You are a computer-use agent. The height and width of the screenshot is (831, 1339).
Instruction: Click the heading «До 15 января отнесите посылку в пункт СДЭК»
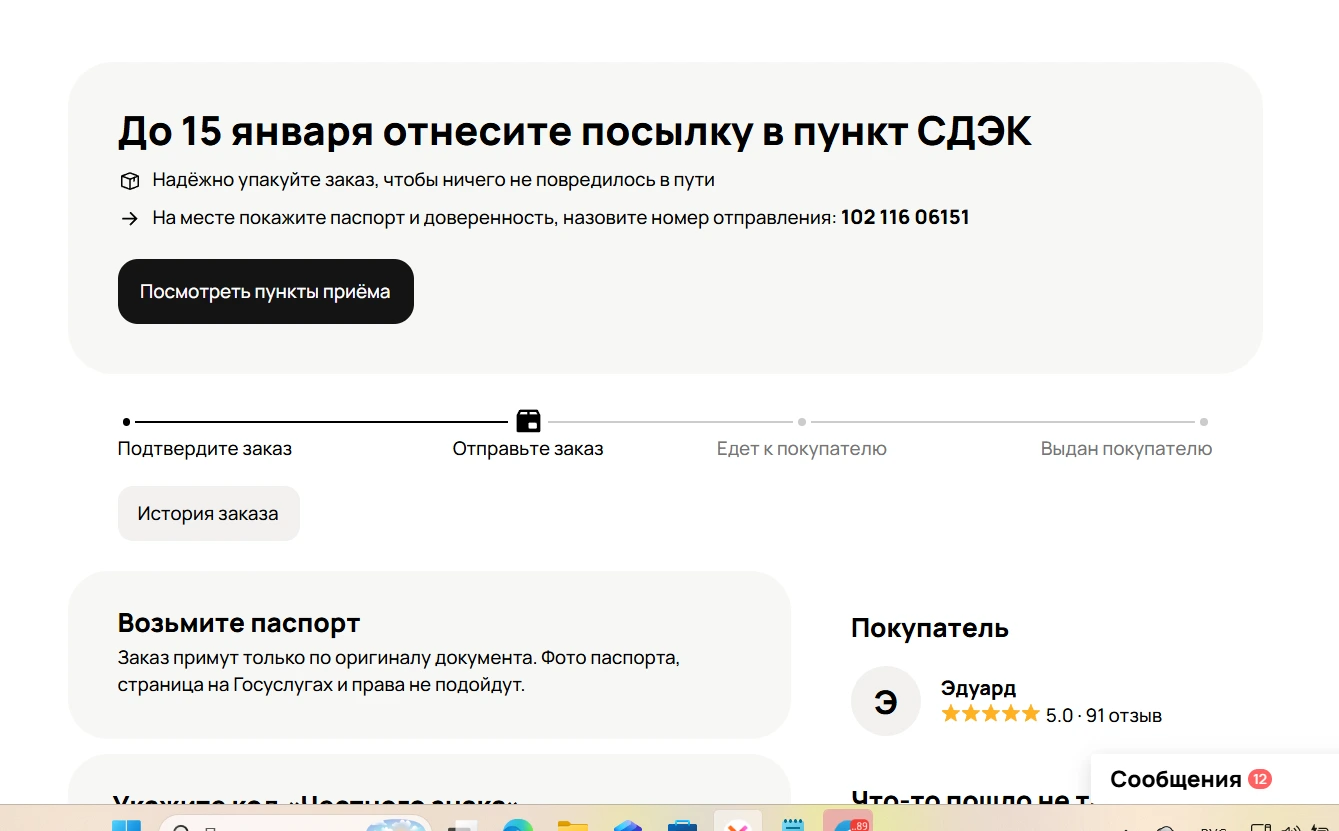(x=575, y=131)
